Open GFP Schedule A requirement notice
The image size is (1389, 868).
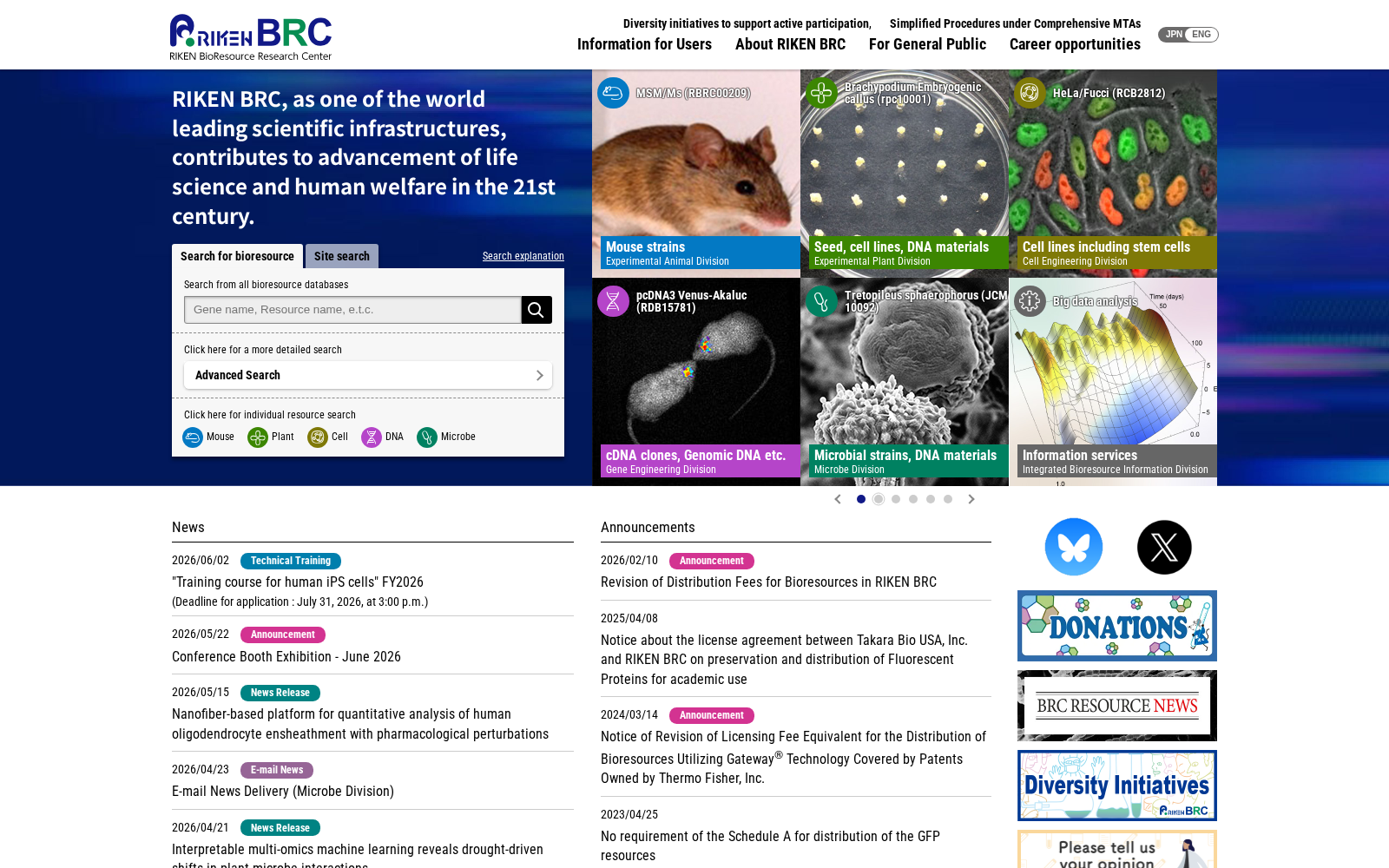(x=770, y=845)
